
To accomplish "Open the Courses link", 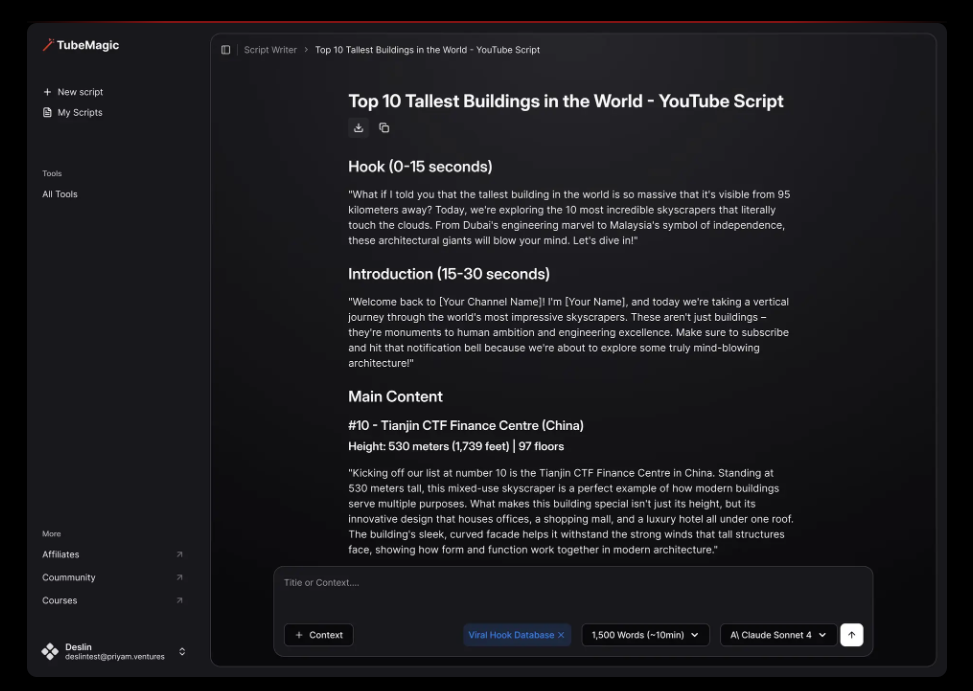I will 60,600.
